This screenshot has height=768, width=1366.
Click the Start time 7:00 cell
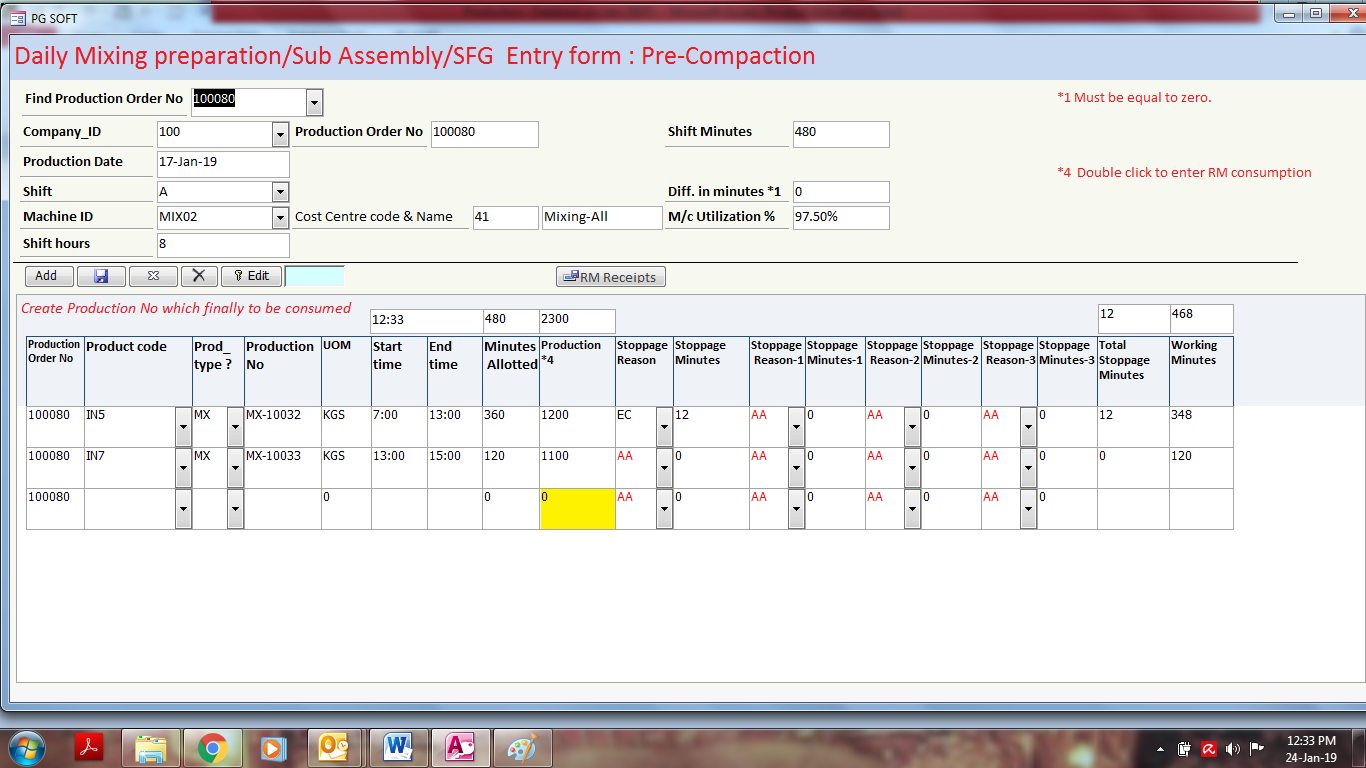[399, 427]
